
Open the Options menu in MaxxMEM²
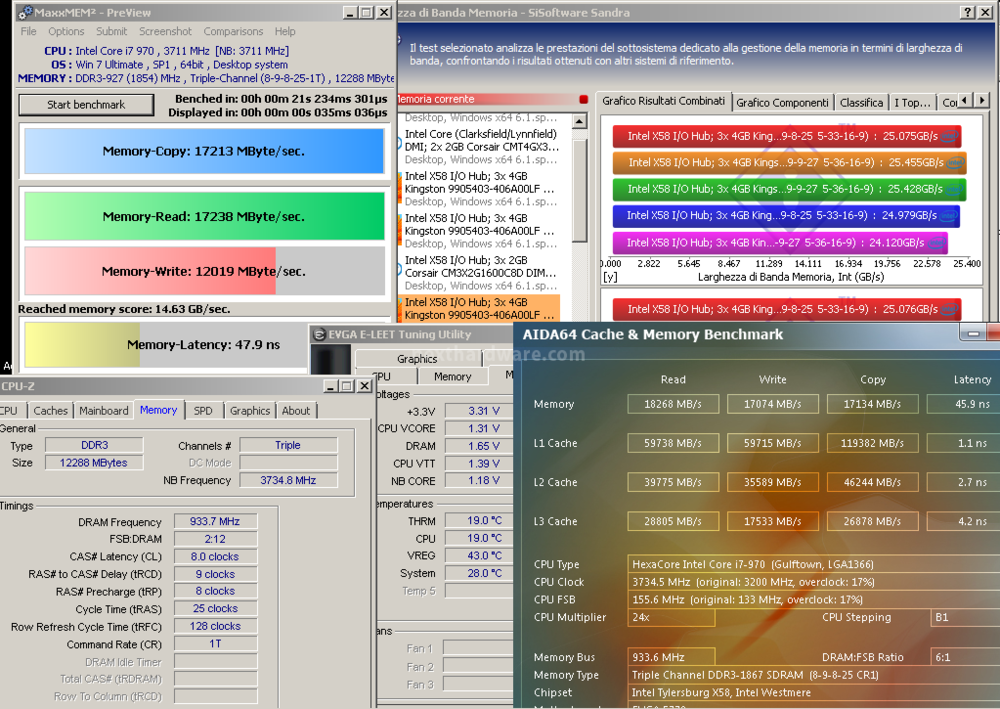click(66, 31)
